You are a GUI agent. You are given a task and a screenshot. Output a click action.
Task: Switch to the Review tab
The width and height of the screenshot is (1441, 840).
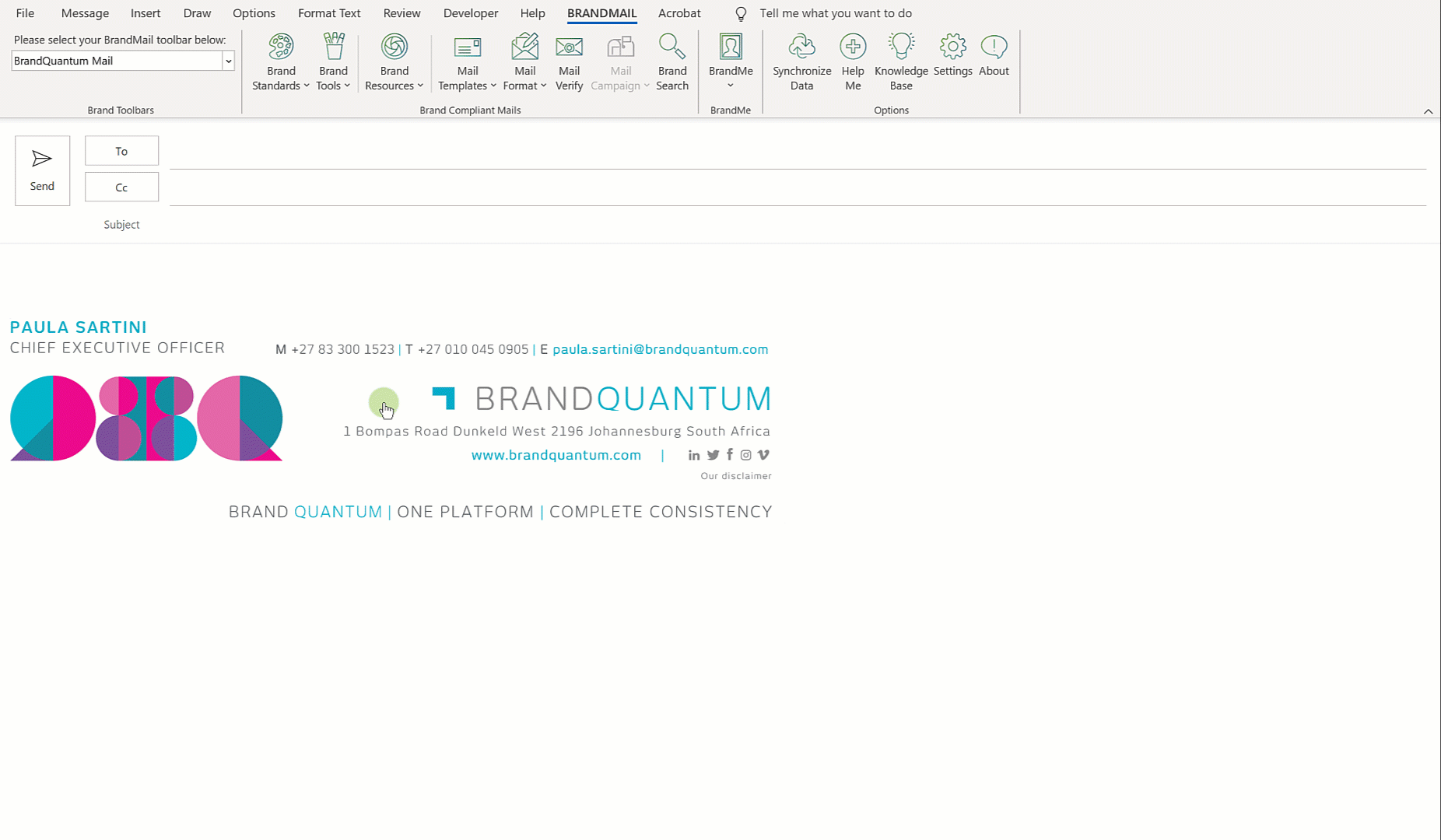(x=401, y=13)
